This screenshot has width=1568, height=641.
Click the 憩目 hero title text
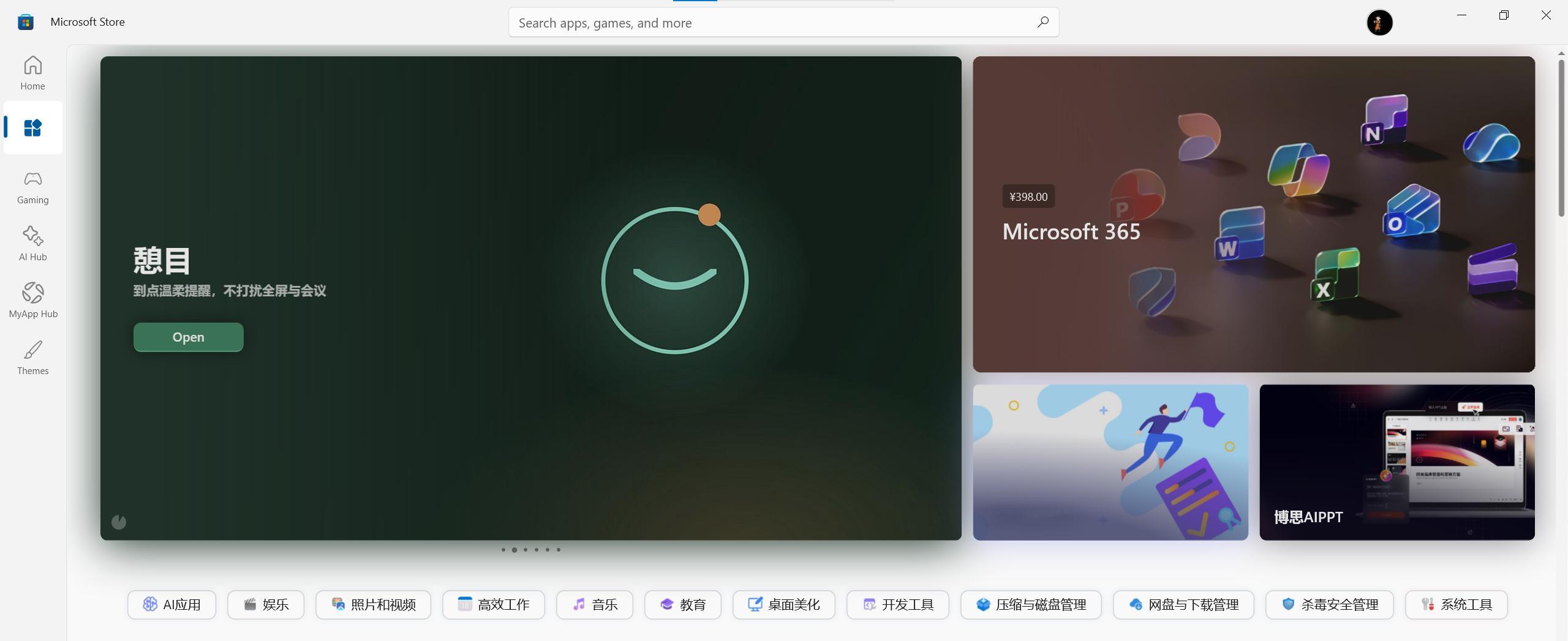point(162,260)
